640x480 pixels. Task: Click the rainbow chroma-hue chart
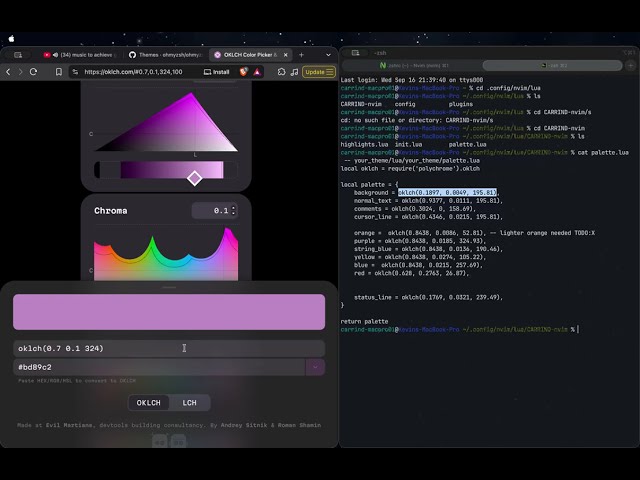[x=166, y=255]
